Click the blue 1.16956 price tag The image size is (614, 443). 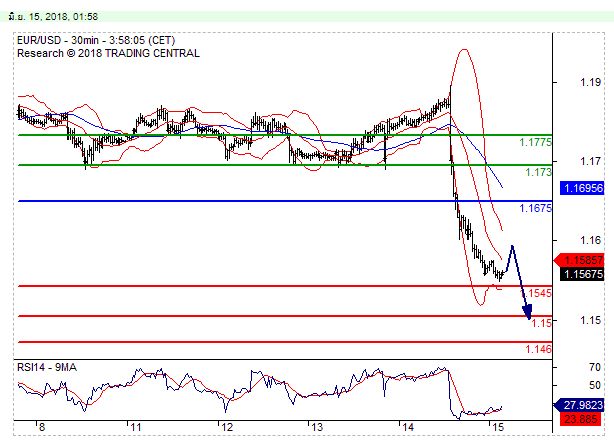[582, 188]
